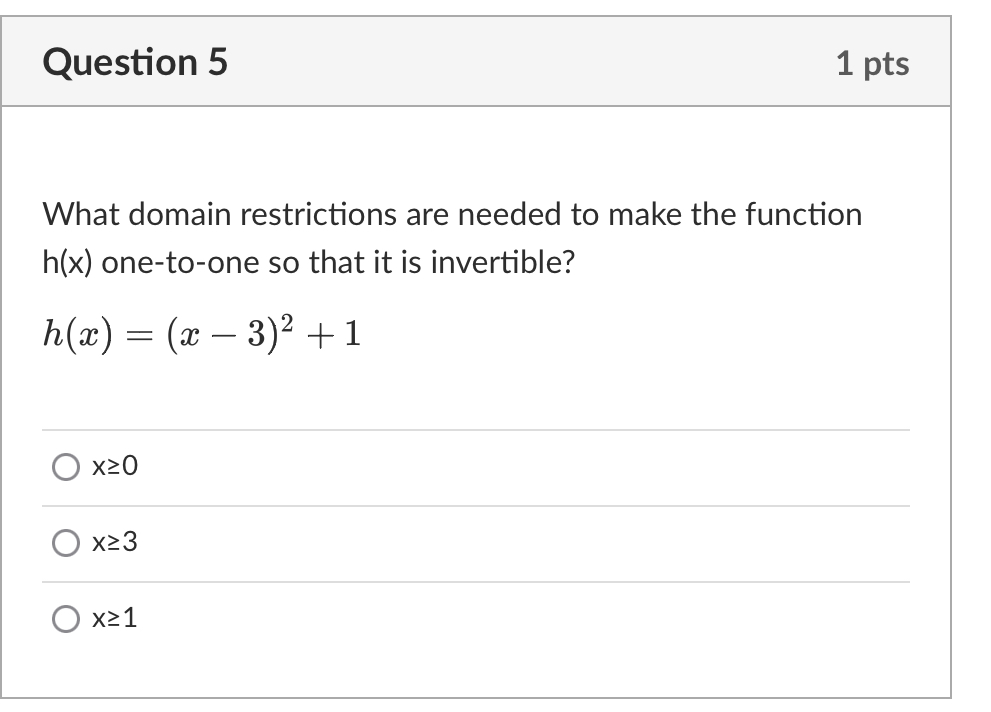Screen dimensions: 991x712
Task: Click the 'one-to-one so that it is invertible' line
Action: (308, 262)
